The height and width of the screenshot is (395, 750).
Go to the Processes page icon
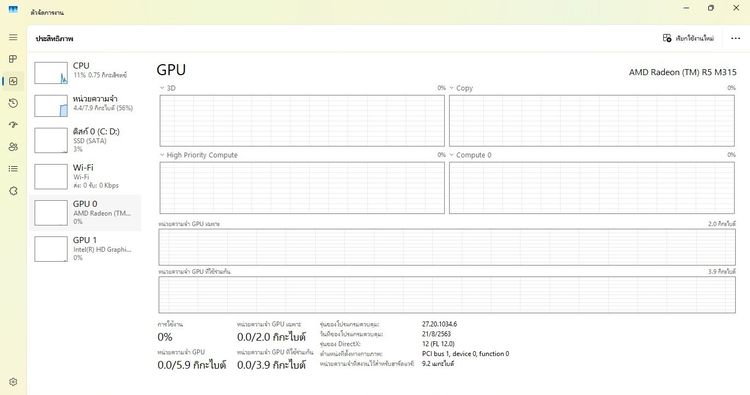point(13,59)
